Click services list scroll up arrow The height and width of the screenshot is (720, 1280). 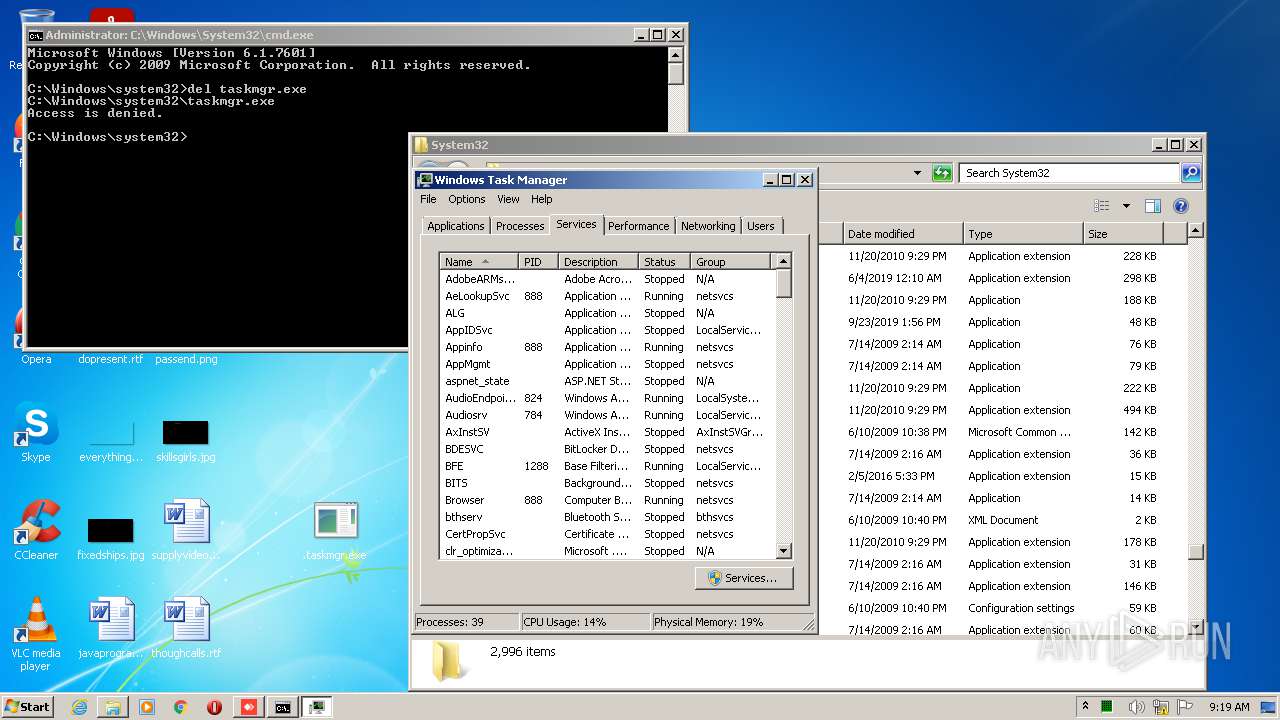784,262
